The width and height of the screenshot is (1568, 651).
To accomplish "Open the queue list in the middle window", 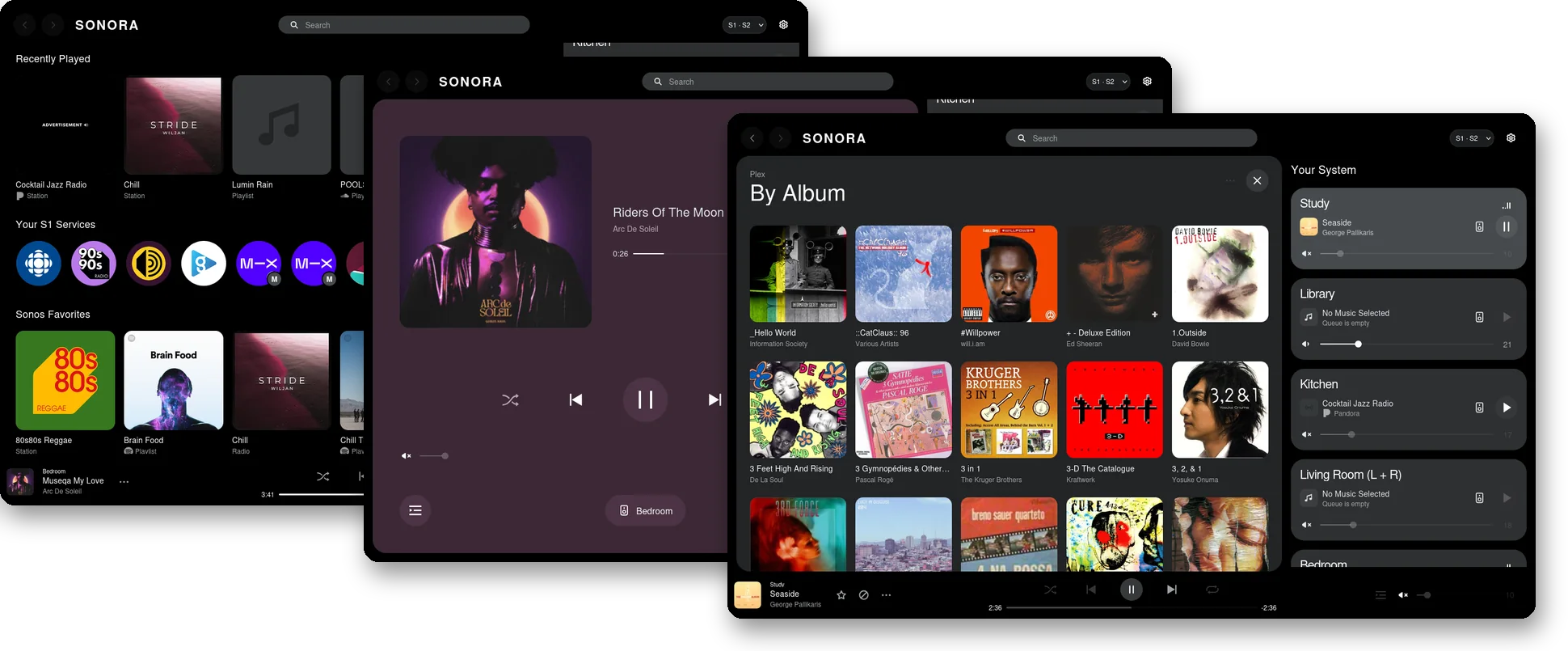I will click(415, 510).
